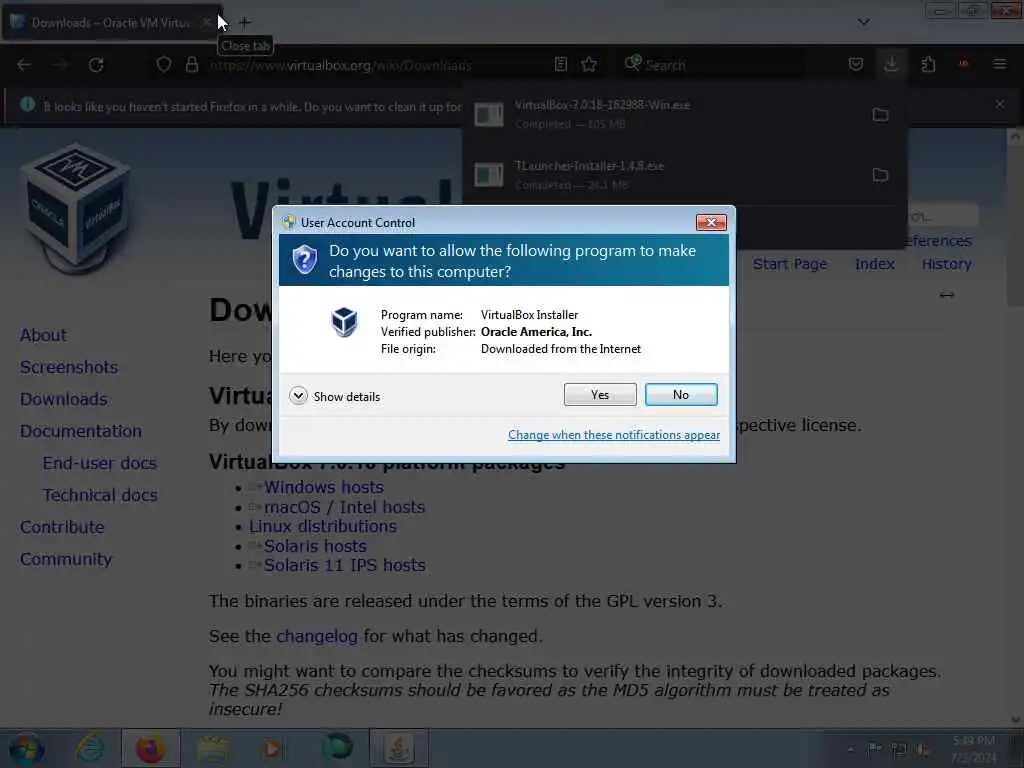This screenshot has width=1024, height=768.
Task: Go back in Firefox
Action: (x=24, y=65)
